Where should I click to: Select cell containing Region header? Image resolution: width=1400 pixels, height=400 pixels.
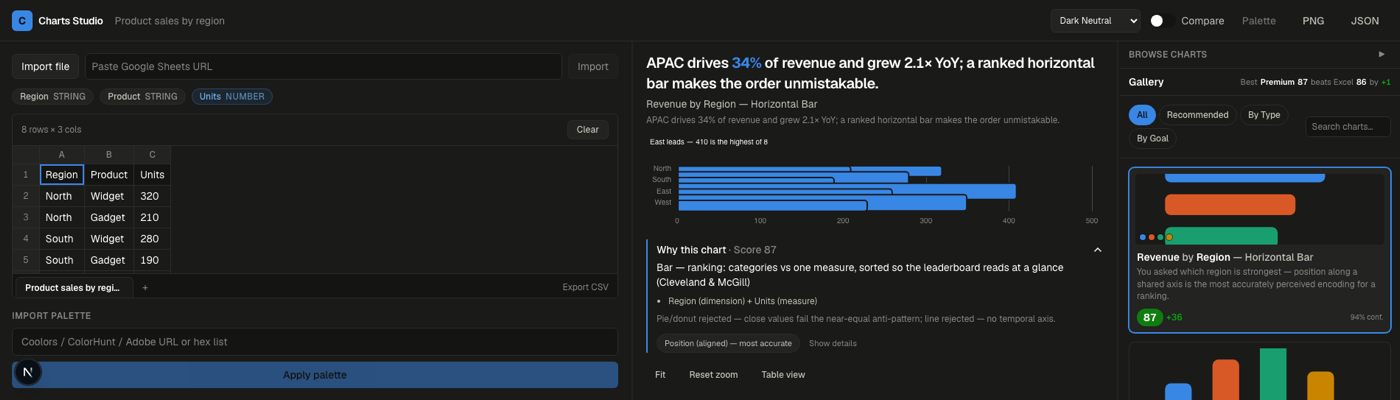pyautogui.click(x=61, y=174)
